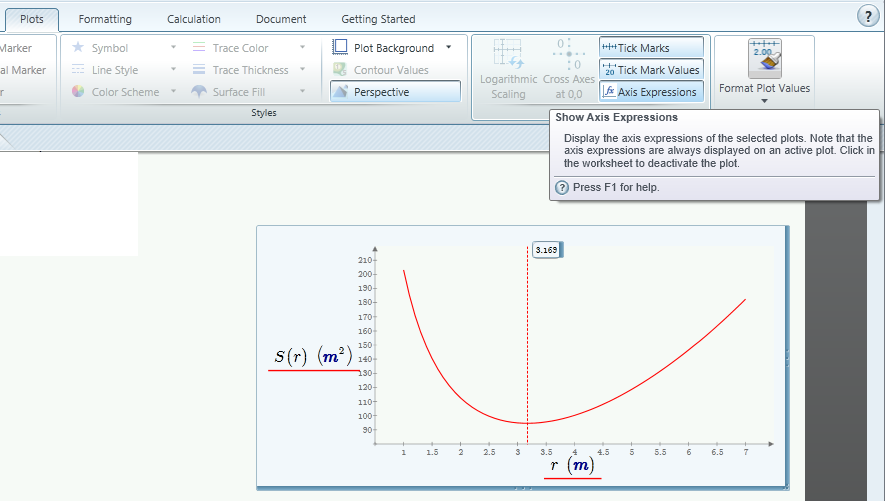Image resolution: width=885 pixels, height=501 pixels.
Task: Click the Styles group label
Action: [x=264, y=113]
